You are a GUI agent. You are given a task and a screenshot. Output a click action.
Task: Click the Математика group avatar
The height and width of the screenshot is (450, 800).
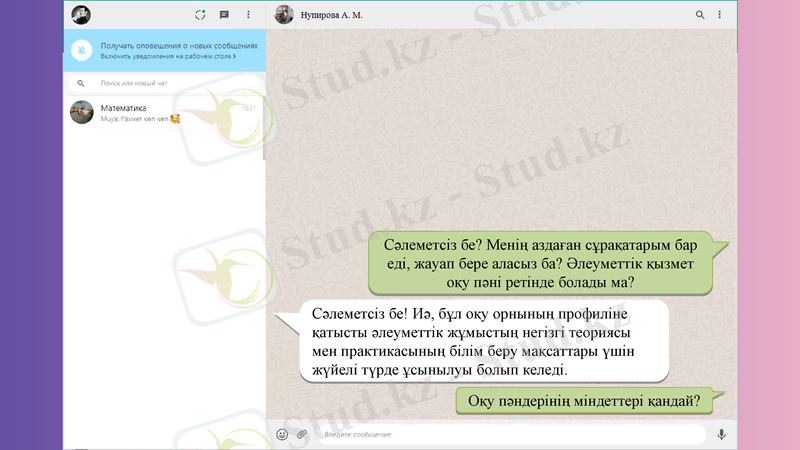coord(82,112)
